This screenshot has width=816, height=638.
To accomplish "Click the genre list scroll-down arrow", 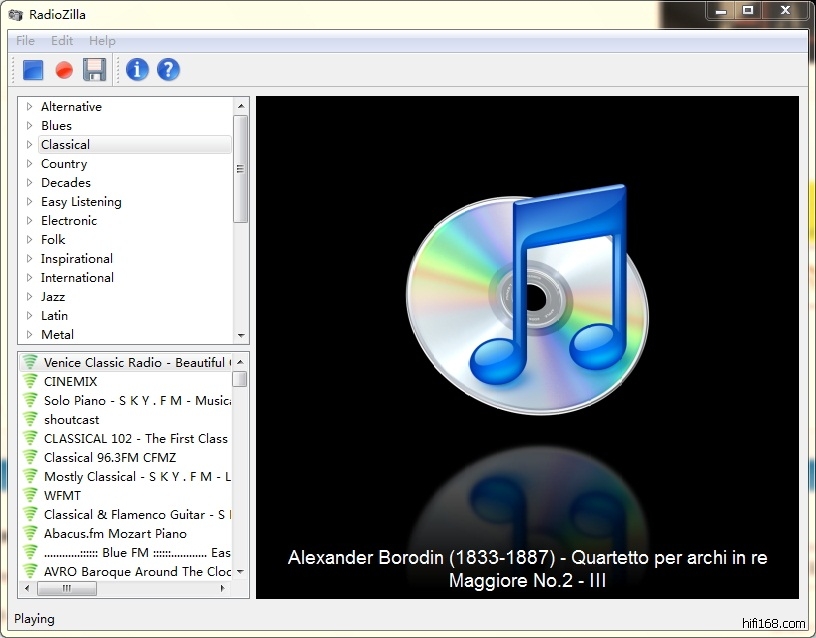I will point(241,335).
